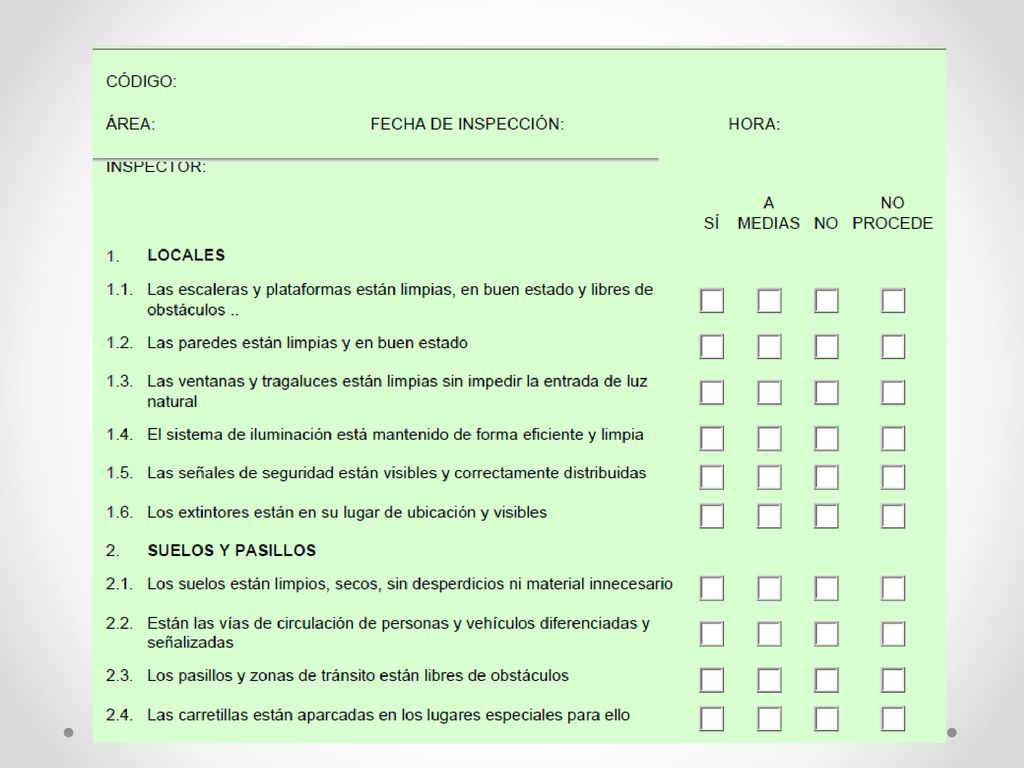Screen dimensions: 1024x768
Task: Mark SÍ for 1.2 paredes limpias
Action: coord(712,347)
